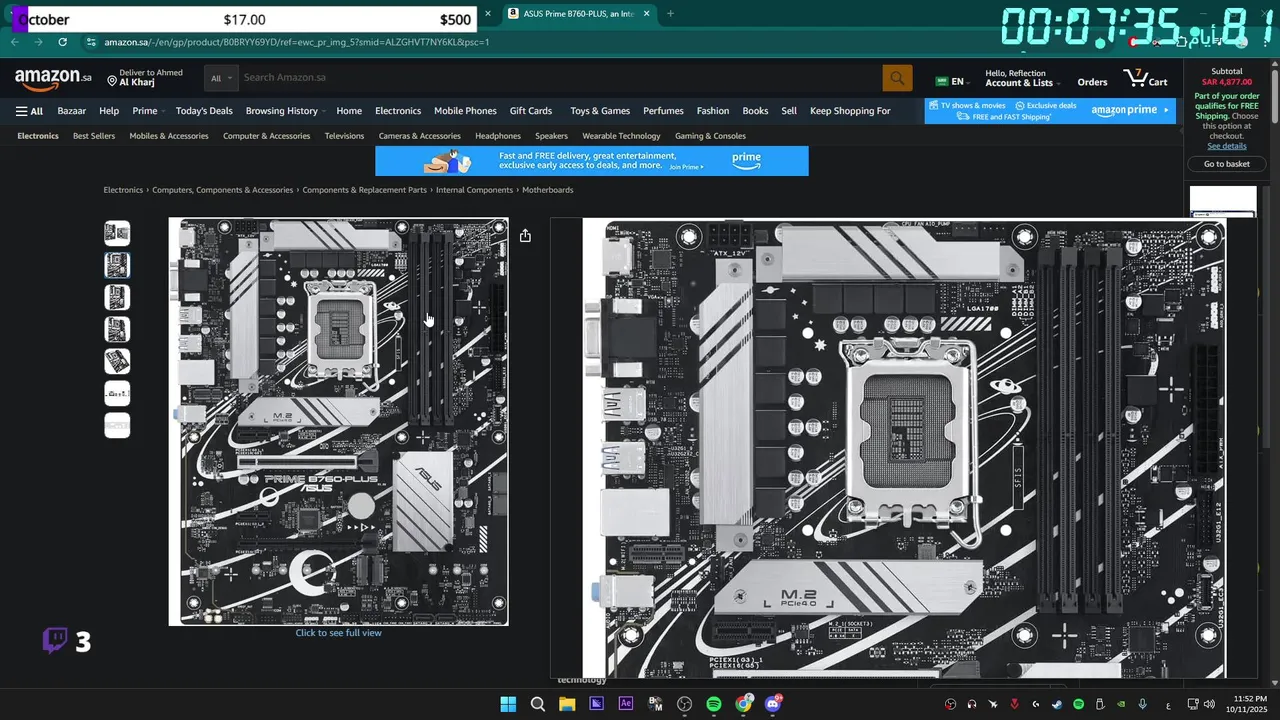Open Gift Cards in the nav bar
The height and width of the screenshot is (720, 1280).
point(531,111)
